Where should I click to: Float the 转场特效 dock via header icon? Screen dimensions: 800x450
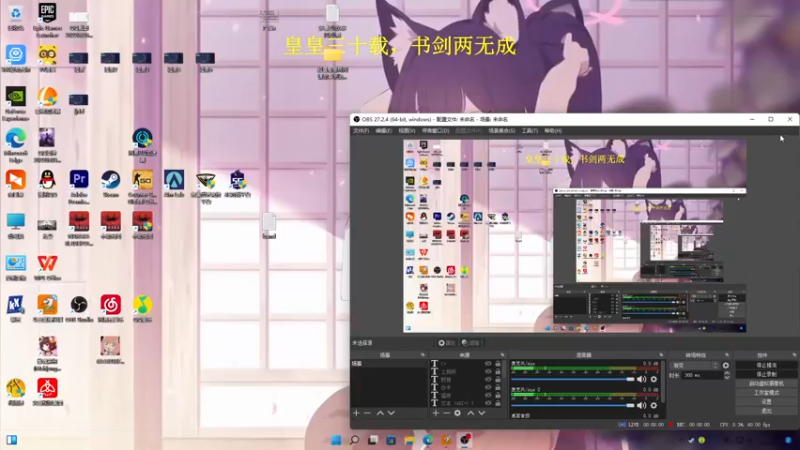click(727, 355)
